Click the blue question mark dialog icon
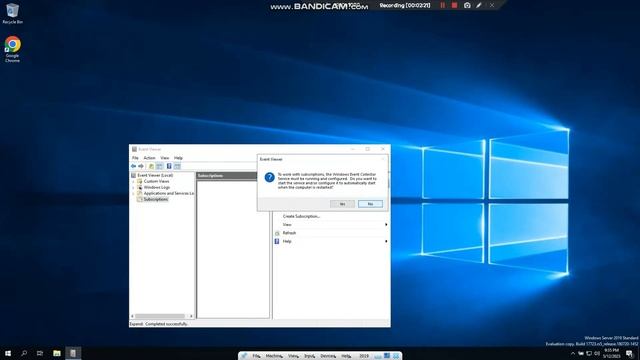Screen dimensions: 640x360 pyautogui.click(x=269, y=177)
